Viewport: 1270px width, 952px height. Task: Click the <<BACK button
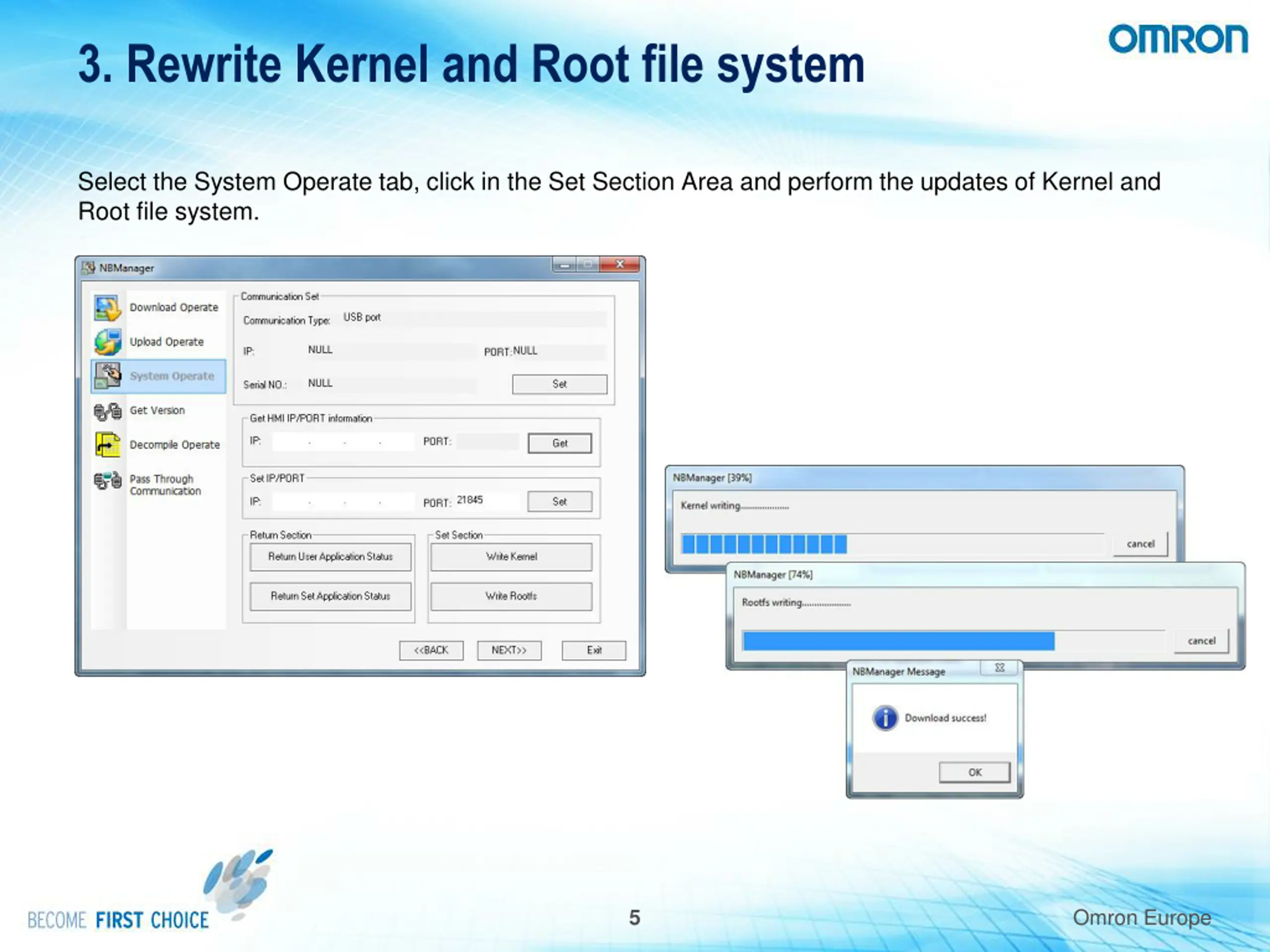[431, 650]
